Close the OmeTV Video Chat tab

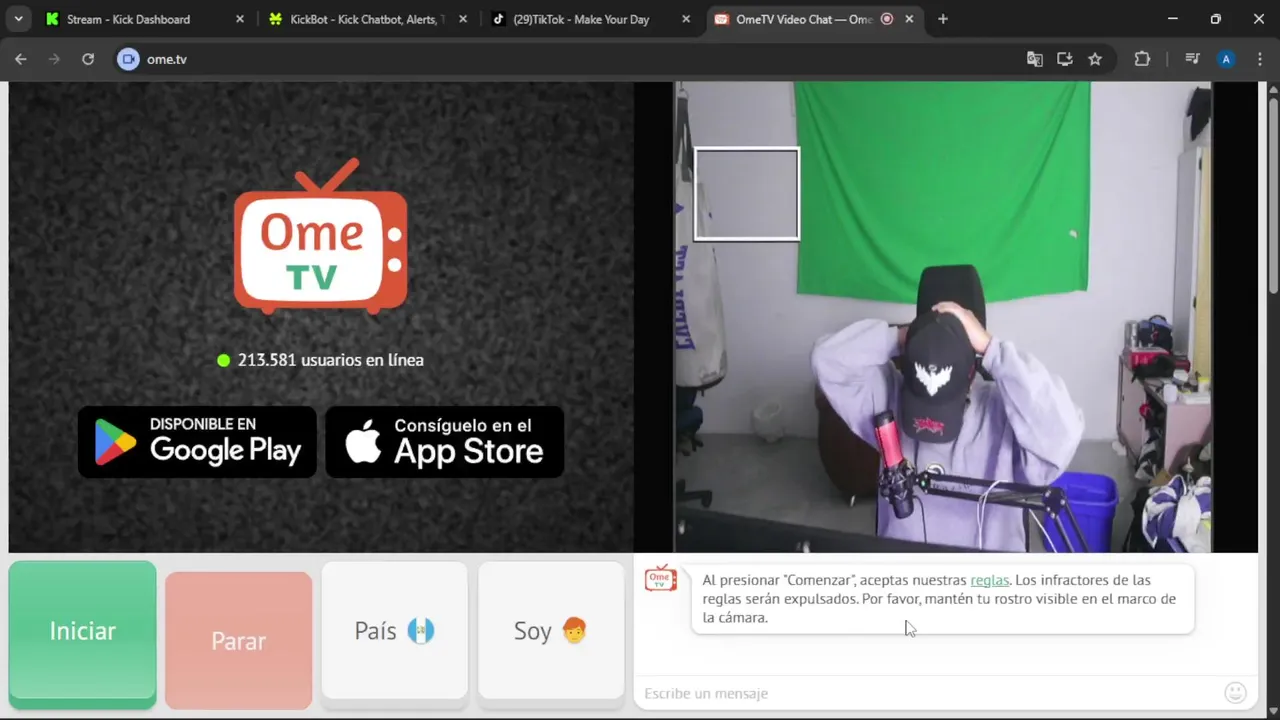[x=908, y=19]
